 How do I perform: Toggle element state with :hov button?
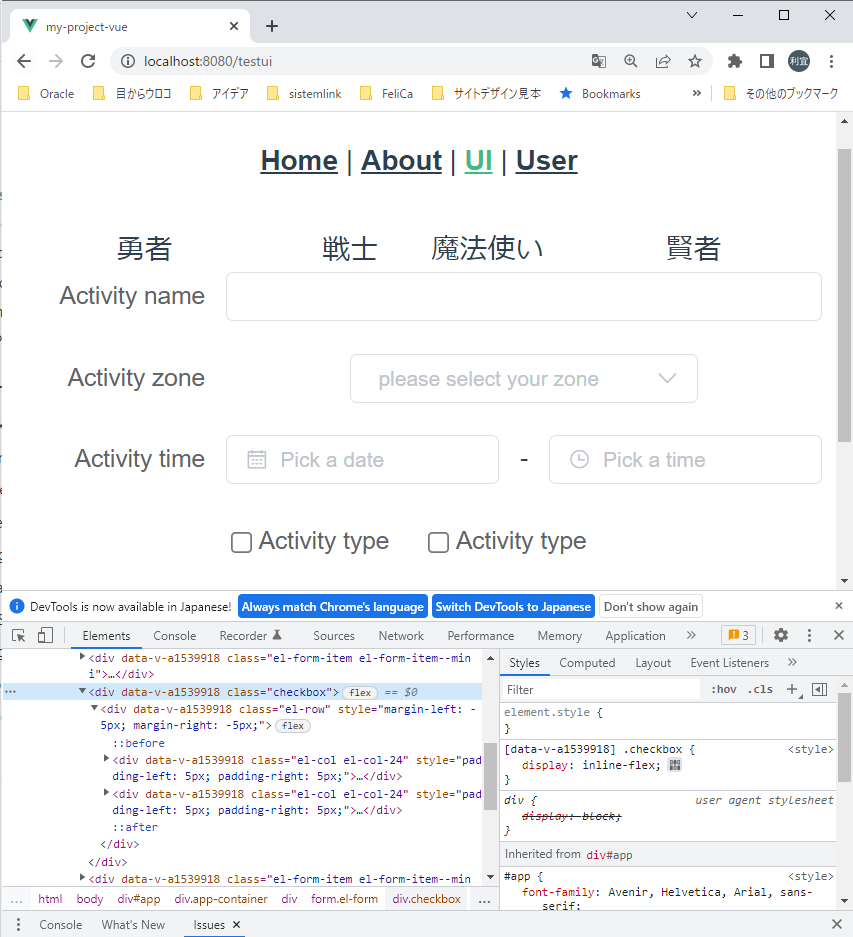point(723,689)
